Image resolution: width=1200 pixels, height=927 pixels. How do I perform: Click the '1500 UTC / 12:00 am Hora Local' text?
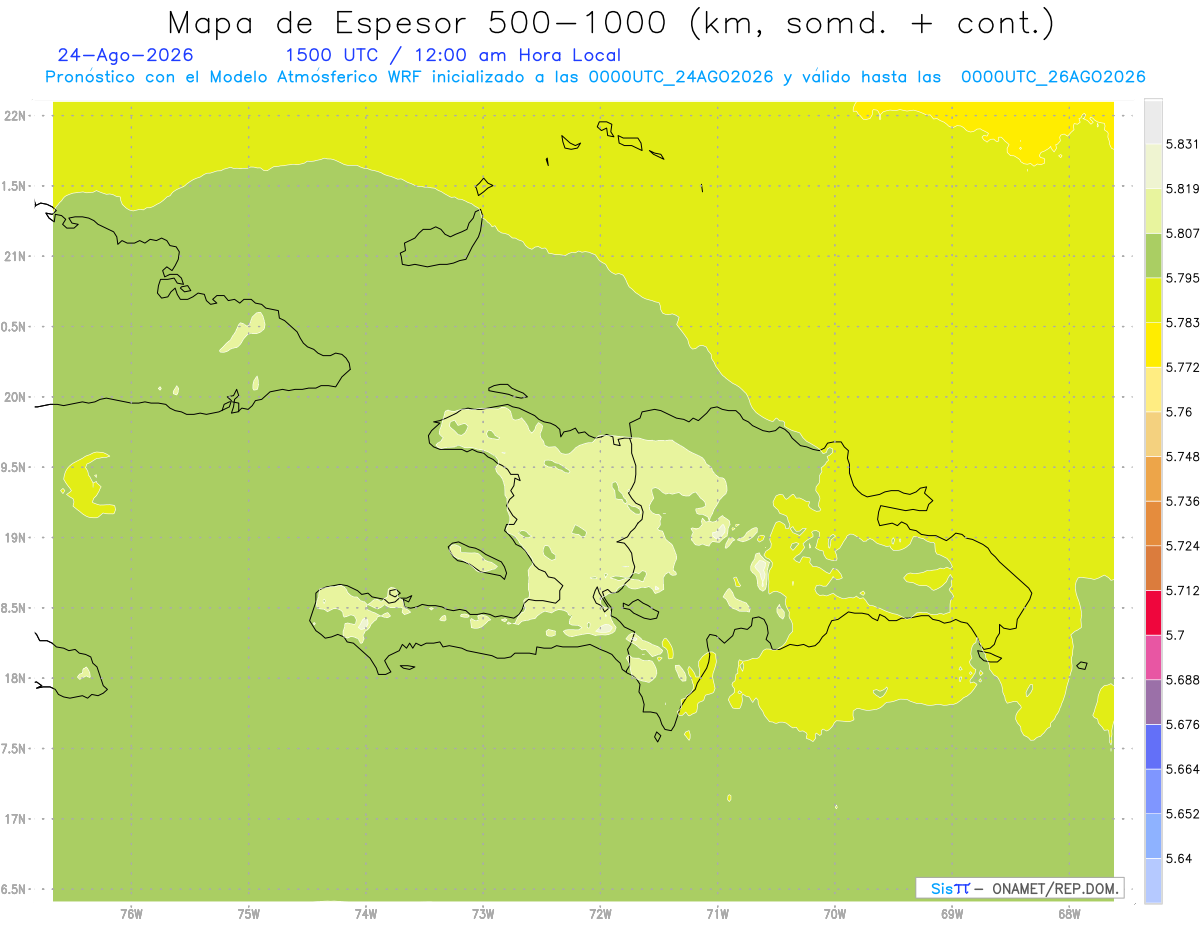(x=453, y=55)
